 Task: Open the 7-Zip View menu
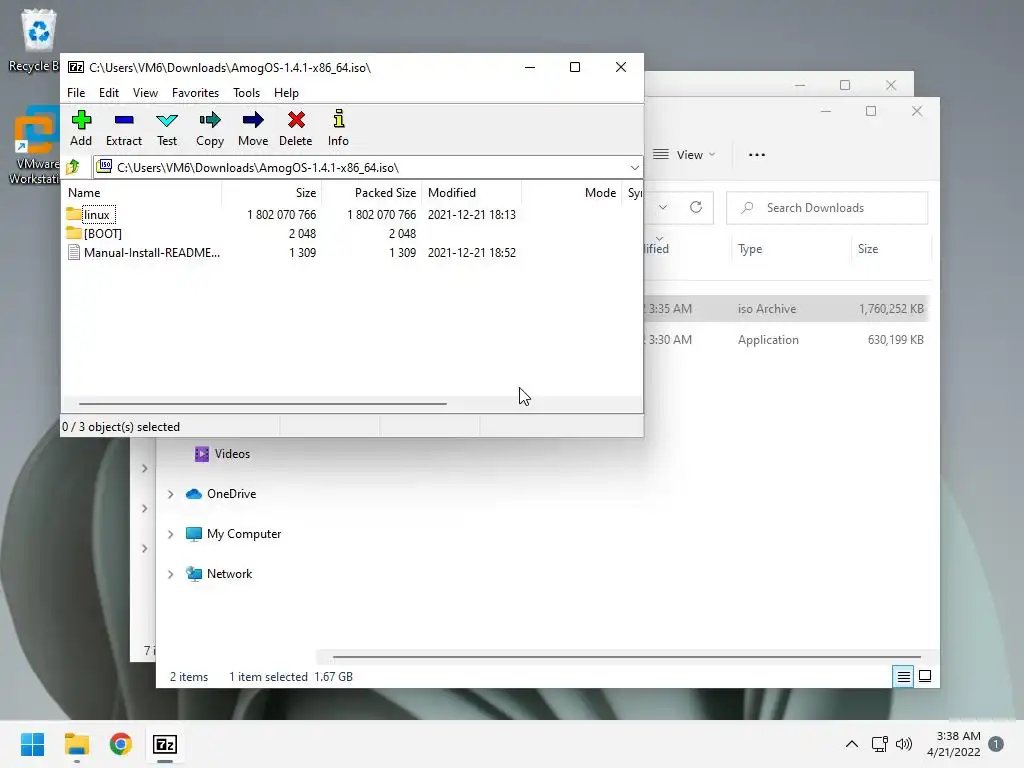tap(145, 93)
